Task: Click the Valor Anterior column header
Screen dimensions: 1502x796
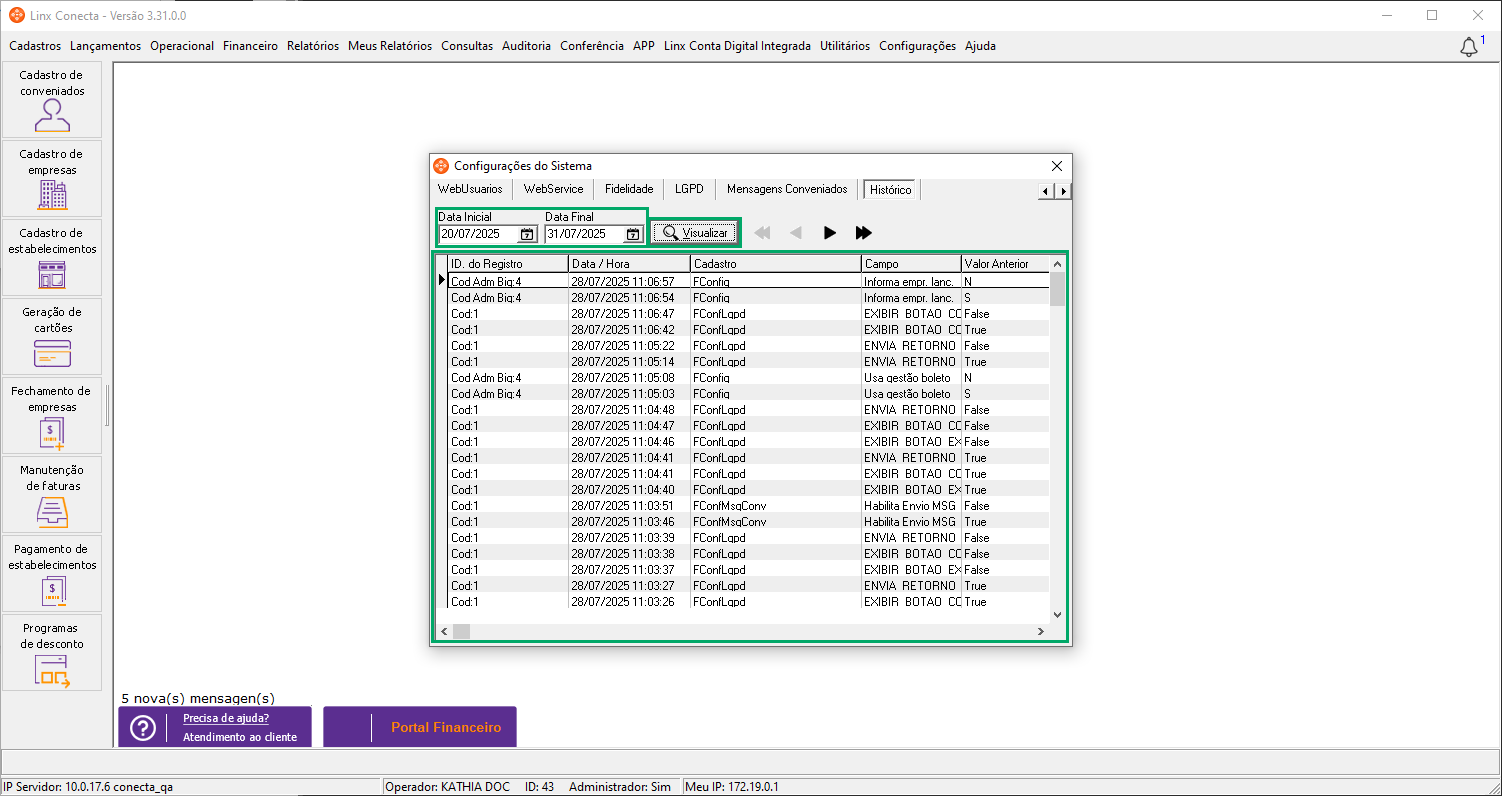Action: pos(1005,264)
